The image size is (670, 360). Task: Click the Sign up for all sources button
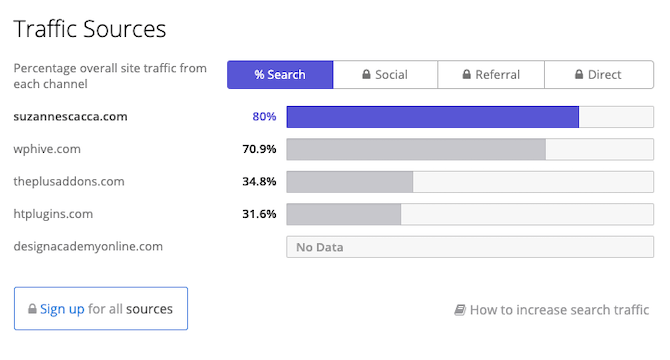coord(101,308)
